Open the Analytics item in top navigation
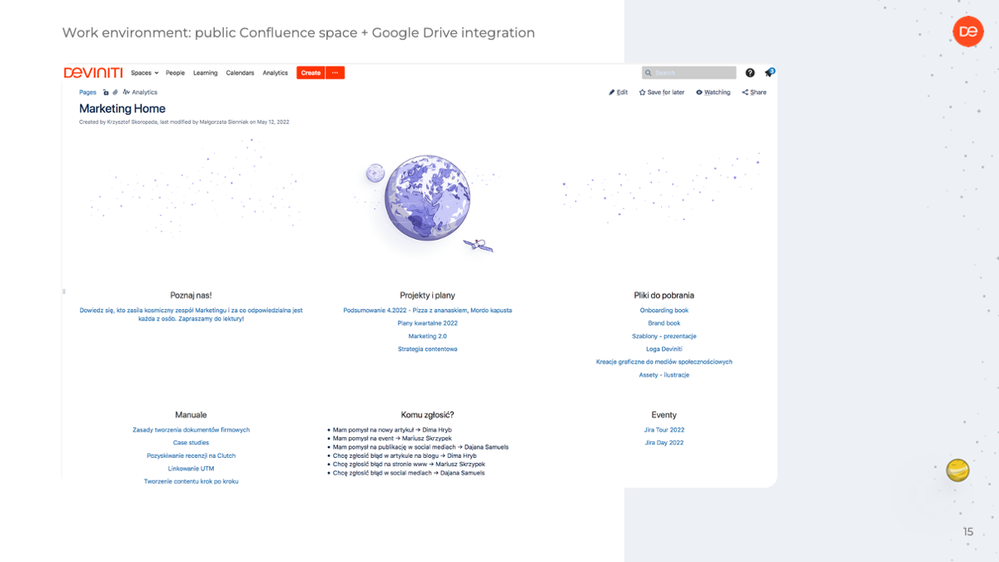The image size is (999, 562). point(275,73)
